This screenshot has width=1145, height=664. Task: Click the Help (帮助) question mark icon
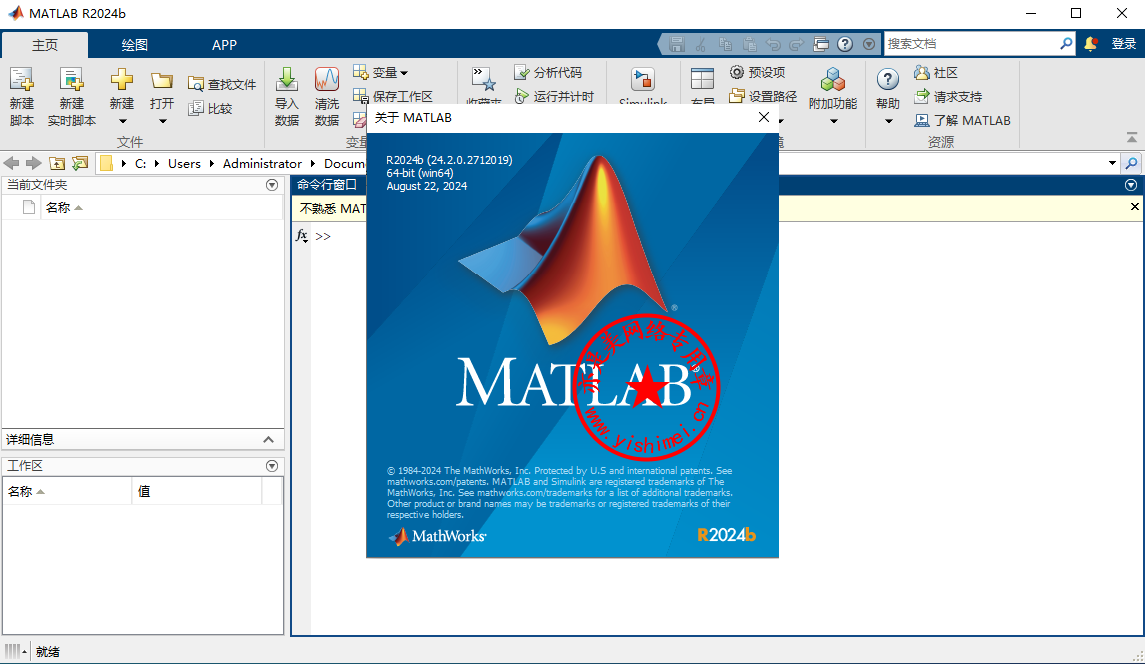tap(887, 79)
